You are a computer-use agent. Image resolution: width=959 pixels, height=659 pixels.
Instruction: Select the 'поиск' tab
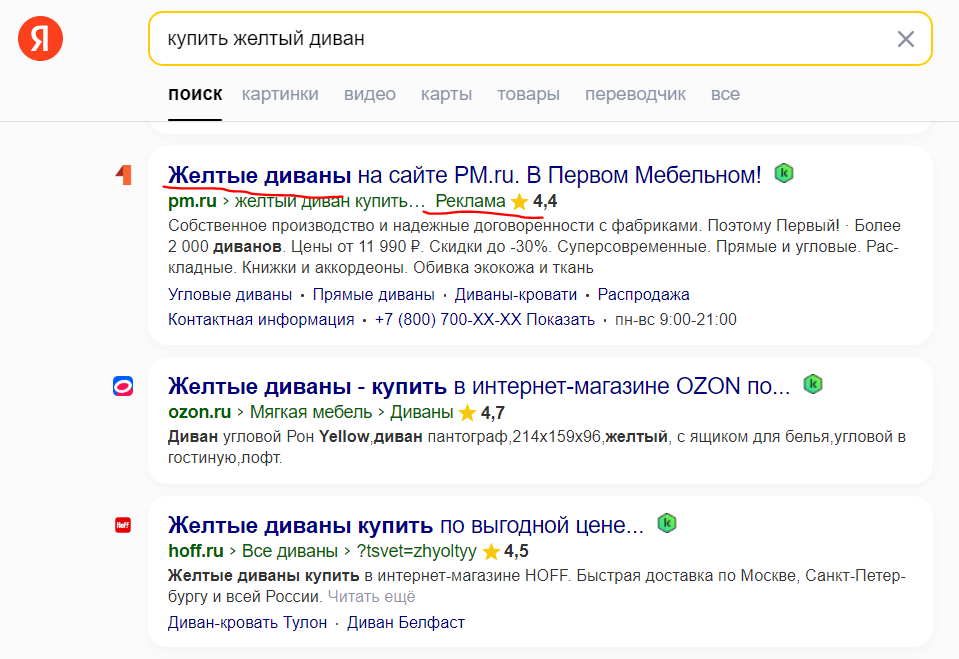195,94
